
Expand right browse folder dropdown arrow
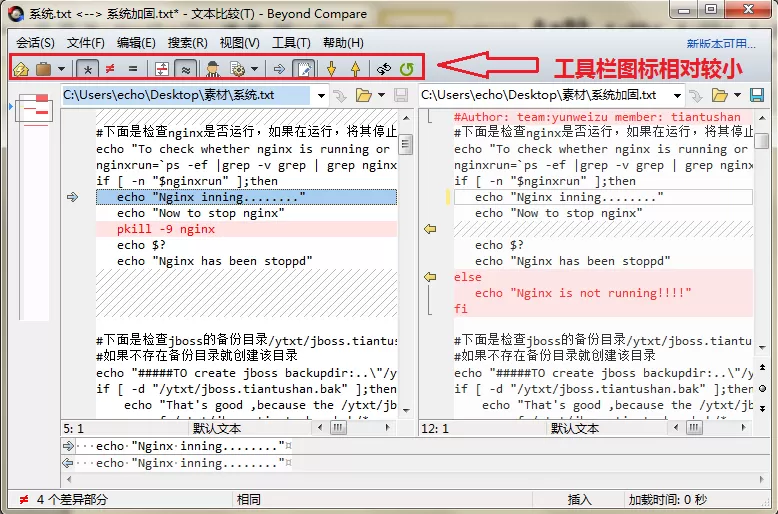click(x=737, y=95)
